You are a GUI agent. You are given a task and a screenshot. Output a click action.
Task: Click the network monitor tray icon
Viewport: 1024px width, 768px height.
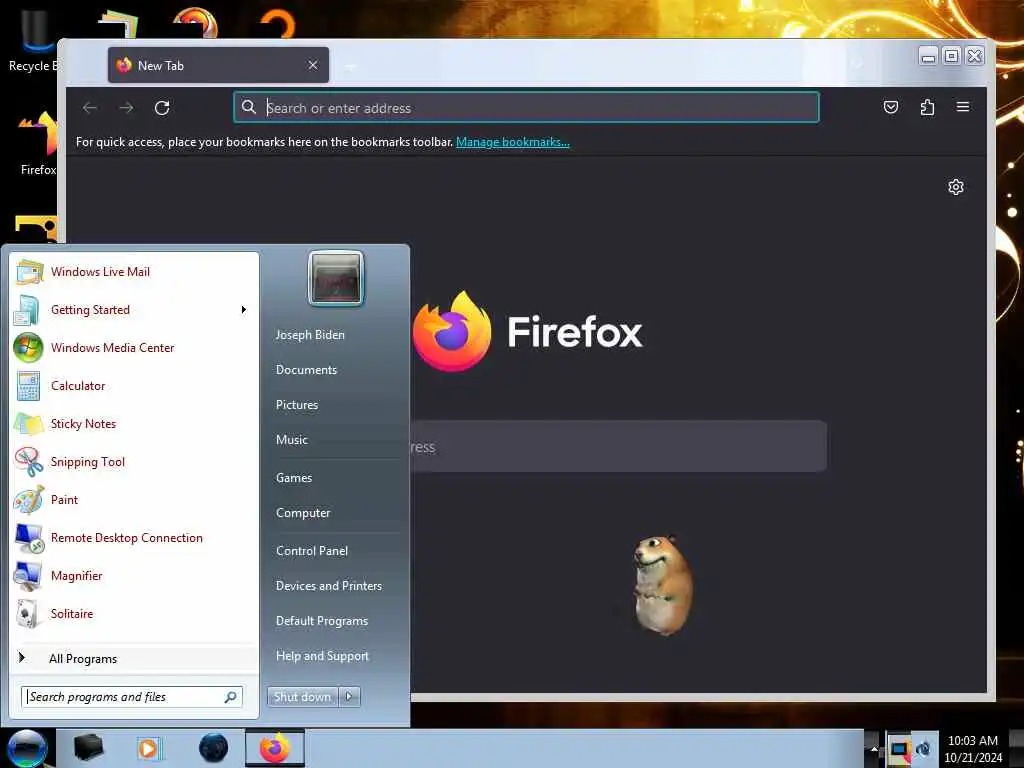899,748
